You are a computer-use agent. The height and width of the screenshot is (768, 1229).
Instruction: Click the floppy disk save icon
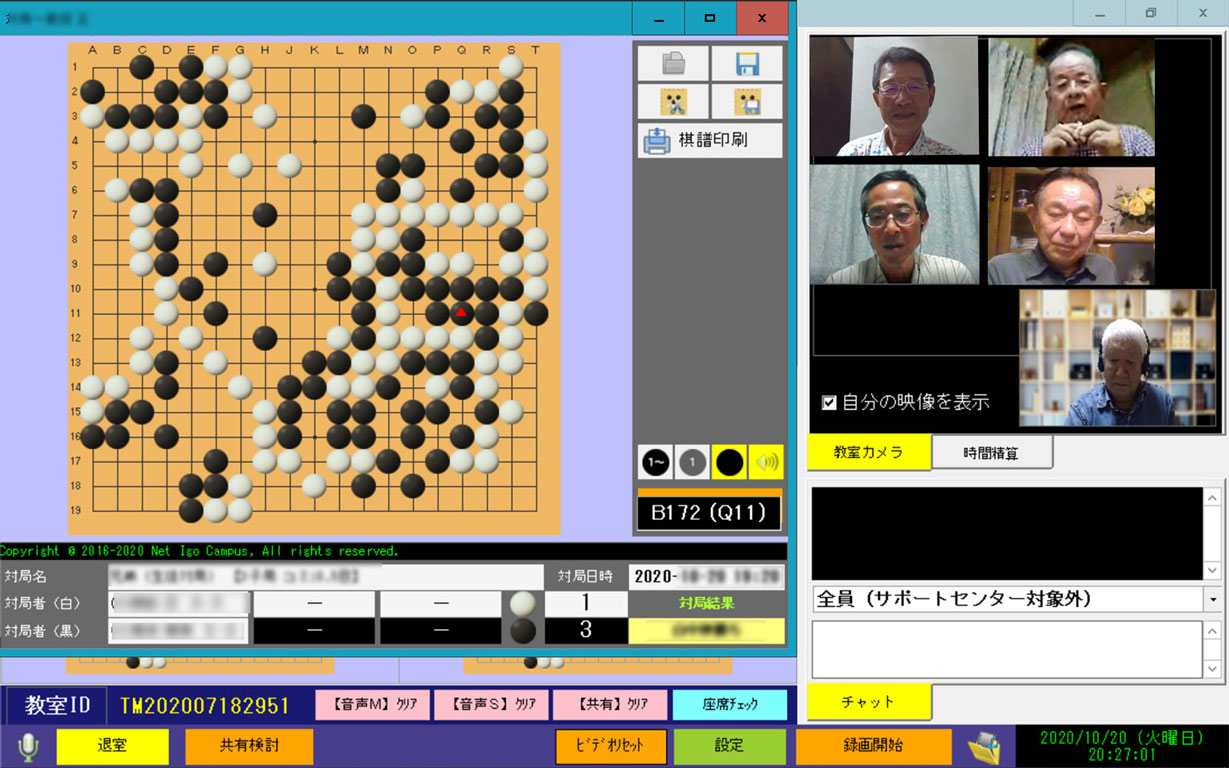(747, 64)
